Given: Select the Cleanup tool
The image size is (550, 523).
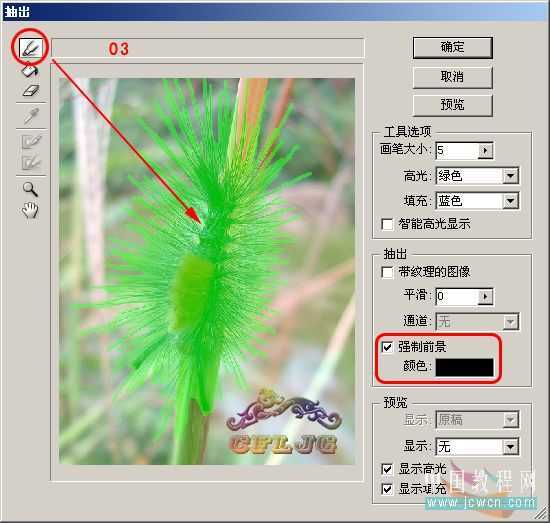Looking at the screenshot, I should [x=31, y=141].
